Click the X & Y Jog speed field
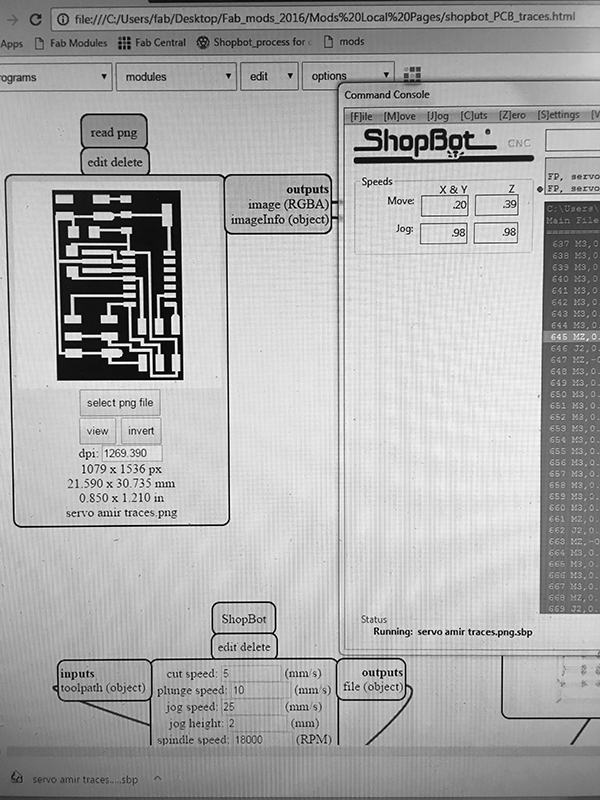Image resolution: width=600 pixels, height=800 pixels. (443, 233)
